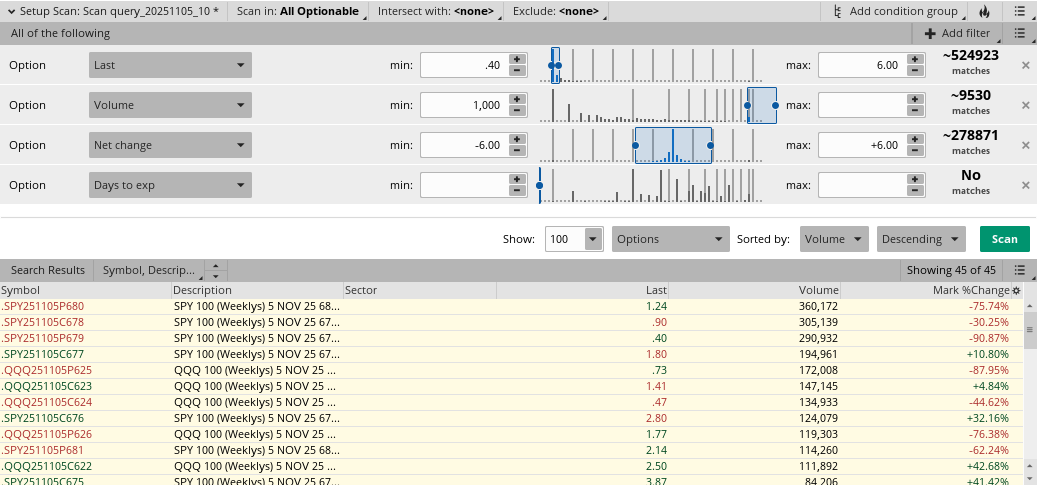
Task: Increase the Volume min value with plus
Action: tap(517, 99)
